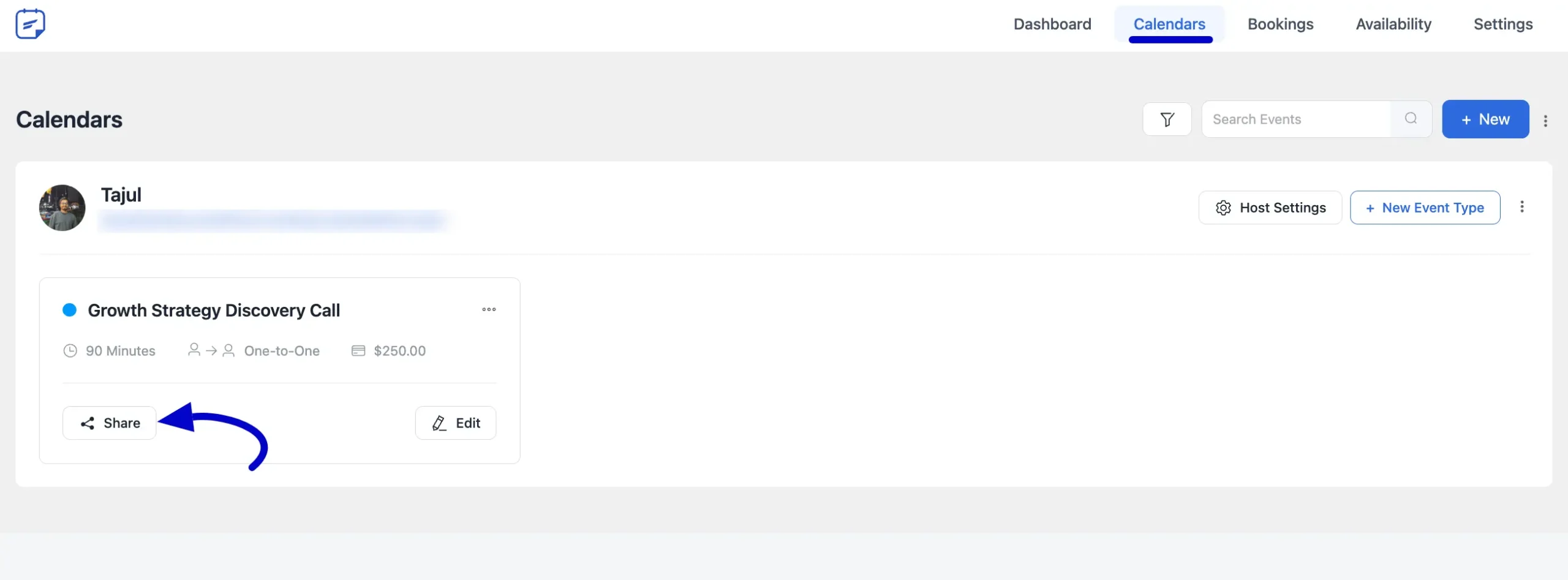Open the Growth Strategy Discovery Call title
The height and width of the screenshot is (580, 1568).
click(214, 310)
